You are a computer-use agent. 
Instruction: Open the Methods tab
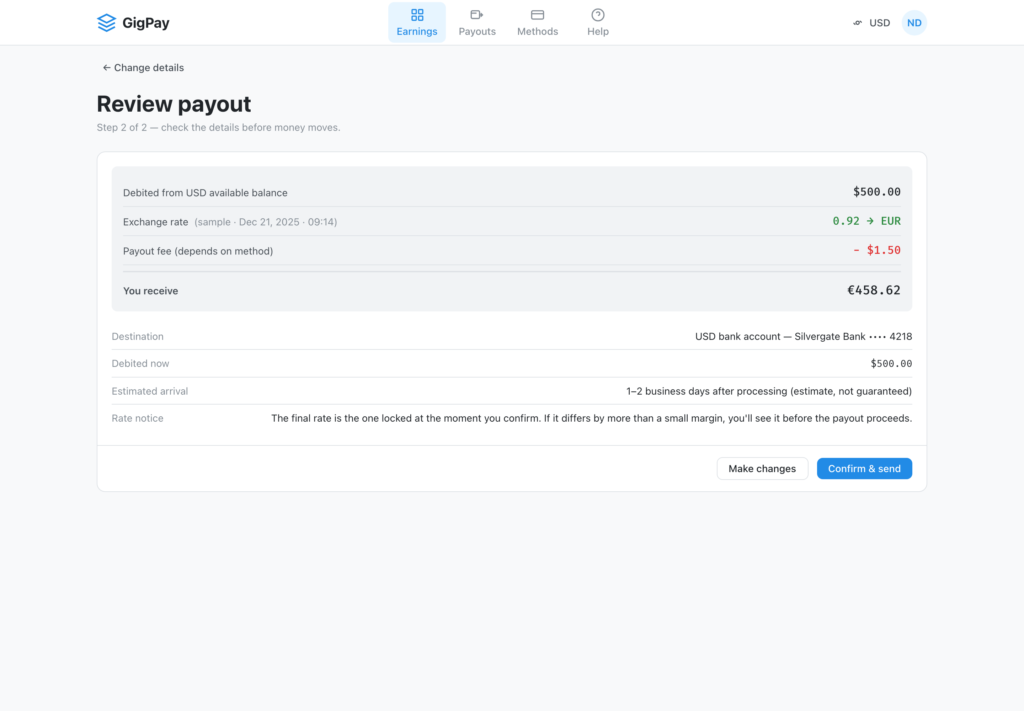[x=537, y=23]
